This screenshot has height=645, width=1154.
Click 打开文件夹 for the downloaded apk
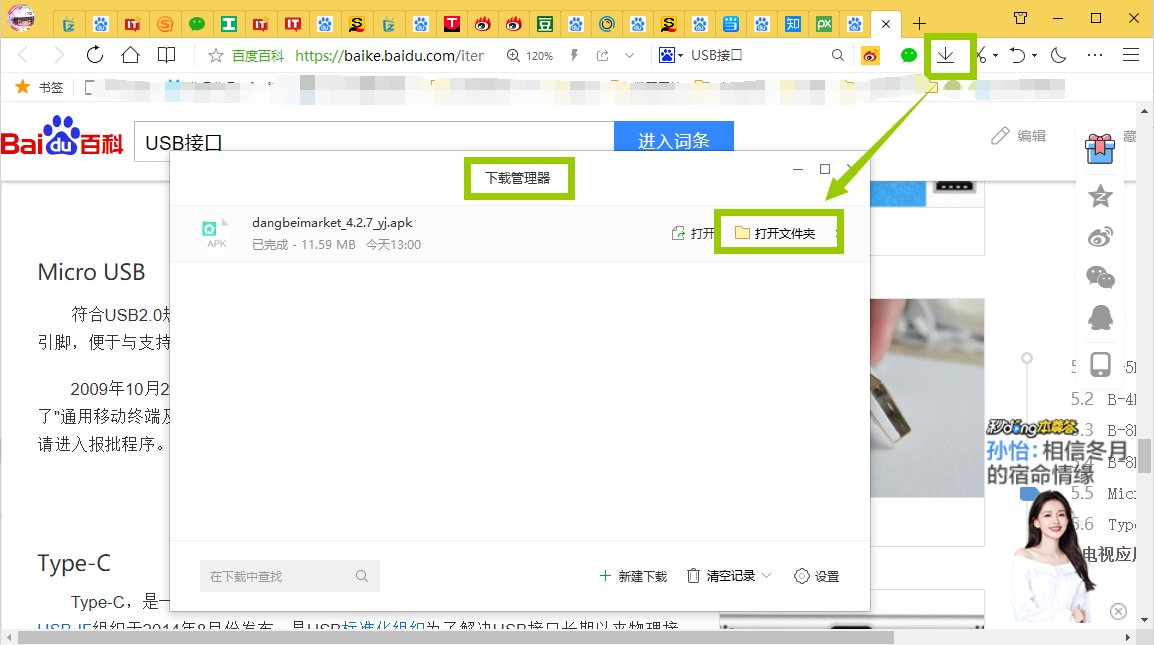point(776,233)
